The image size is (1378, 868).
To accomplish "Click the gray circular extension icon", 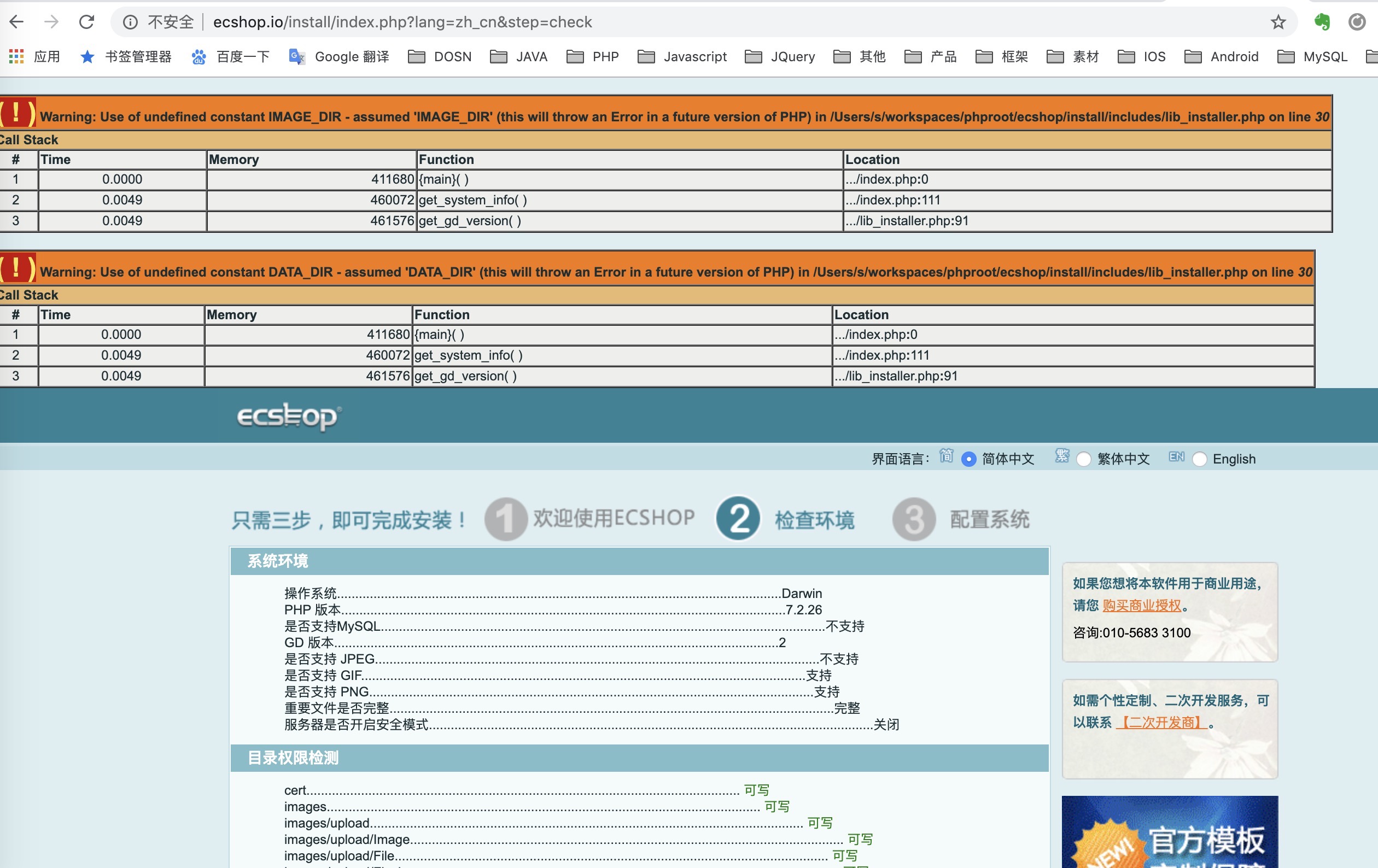I will [1357, 22].
